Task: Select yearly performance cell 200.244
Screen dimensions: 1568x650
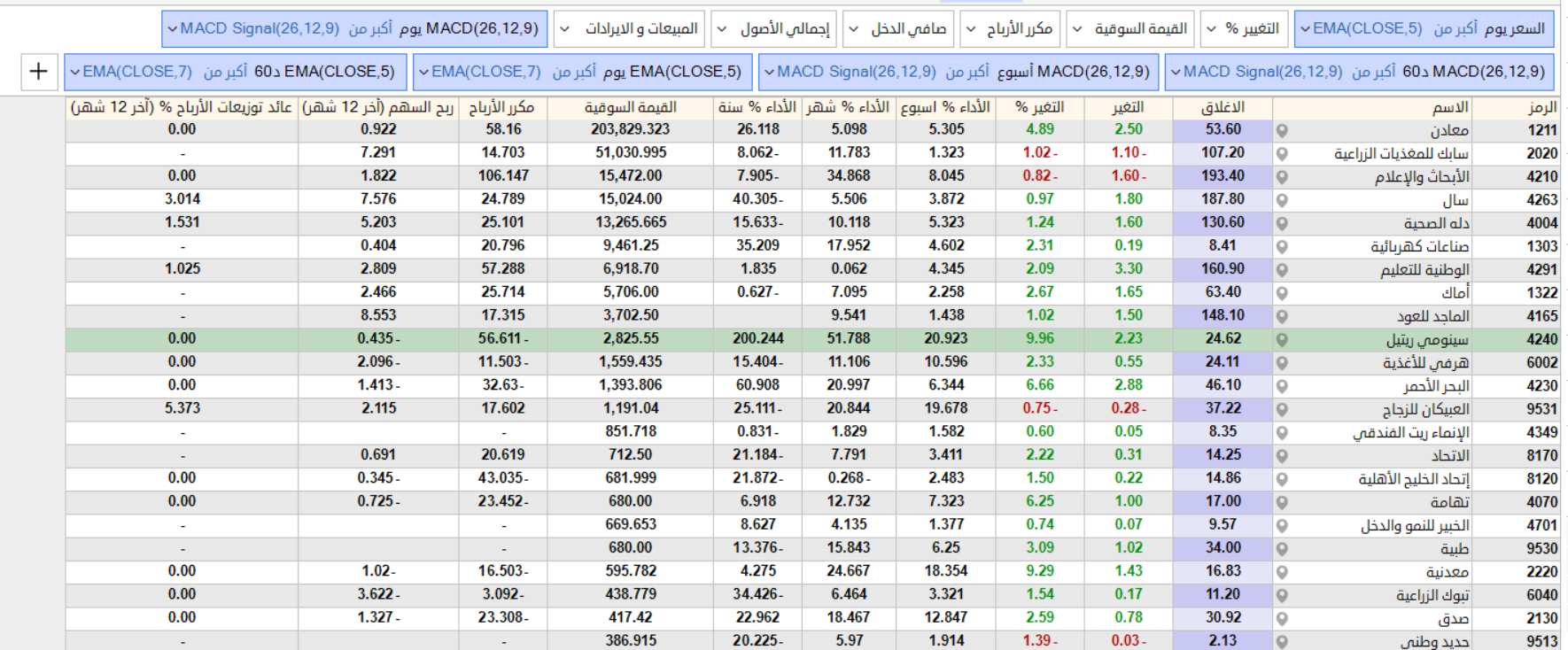Action: [757, 338]
